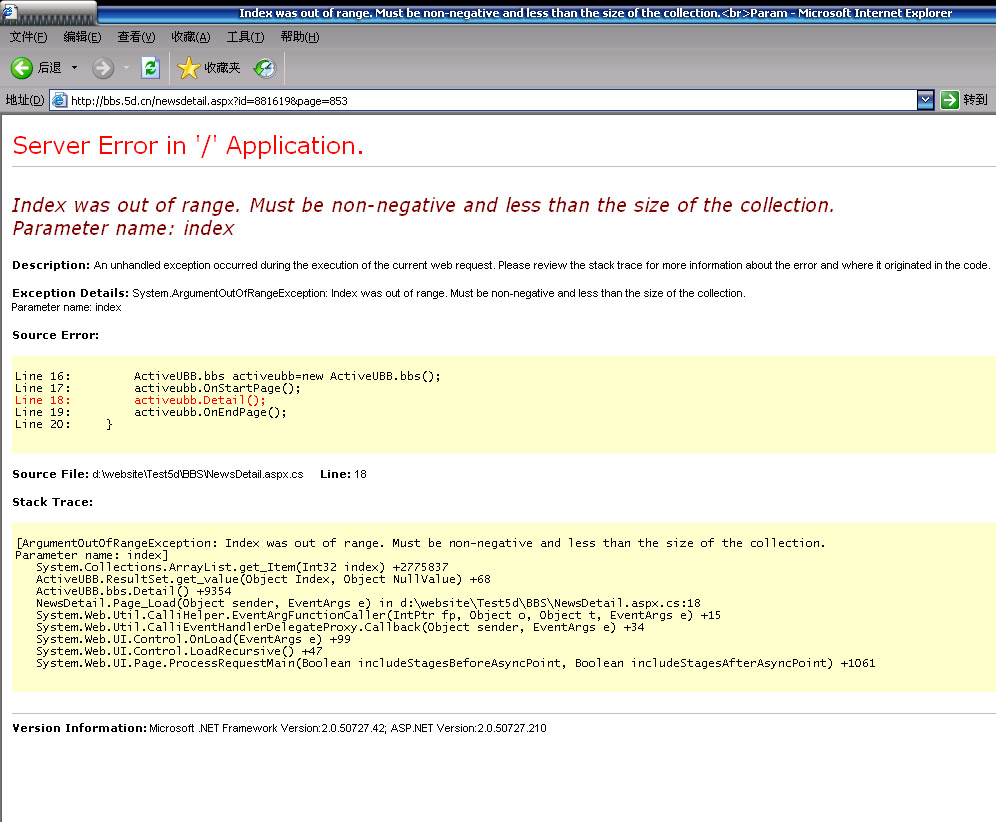Click the 'ActiveUBB.bbs.Detail() +9354' stack line
This screenshot has width=996, height=822.
click(x=133, y=591)
